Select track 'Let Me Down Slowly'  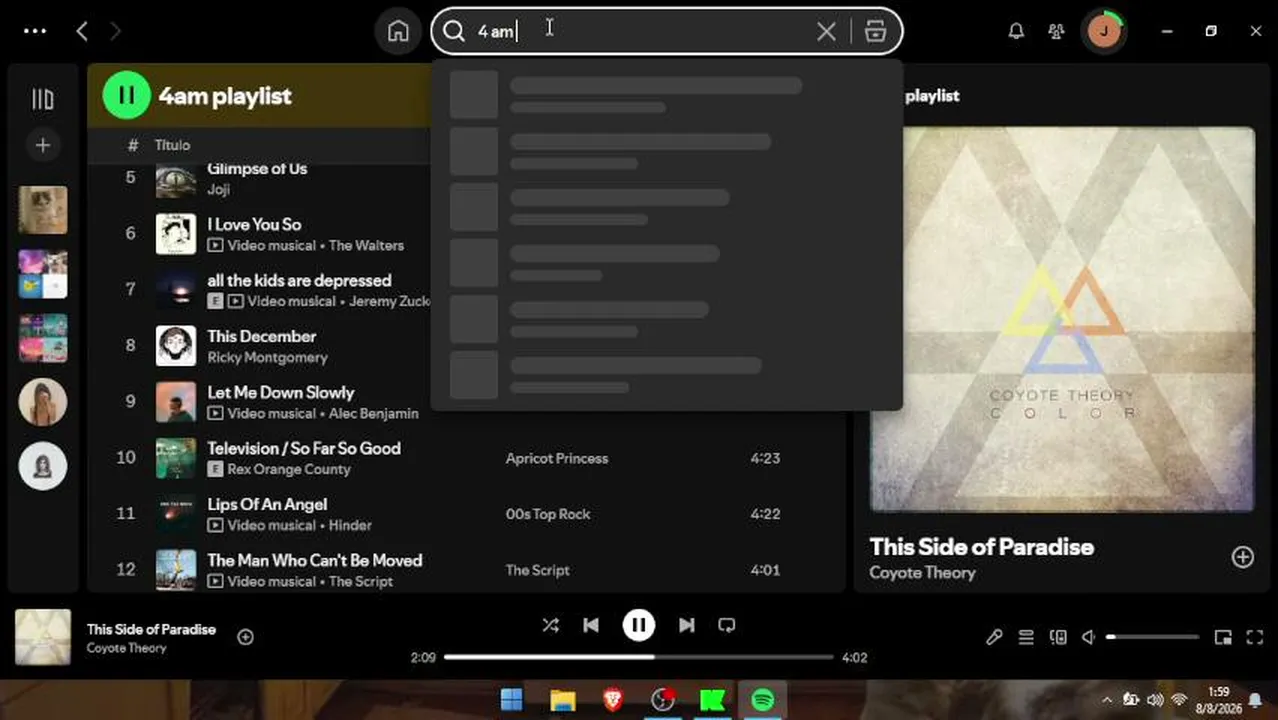coord(280,393)
